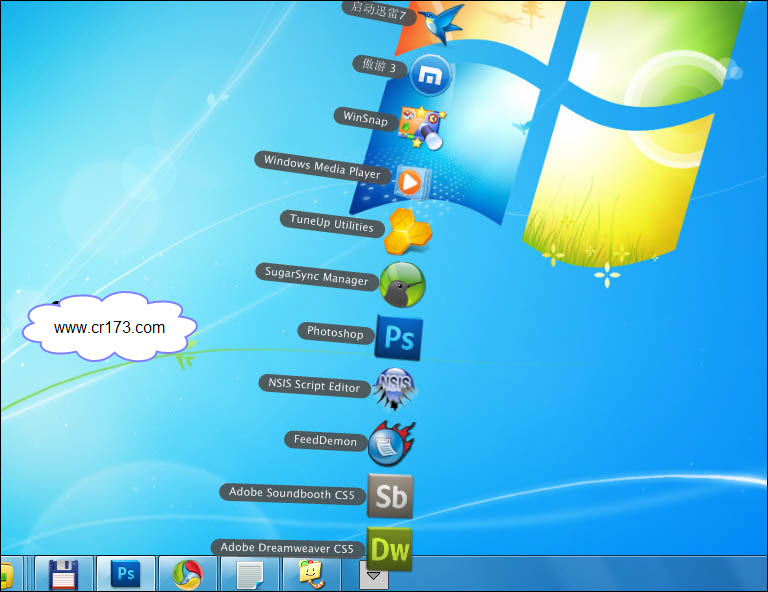Launch Windows Media Player icon
The image size is (768, 592).
coord(410,181)
